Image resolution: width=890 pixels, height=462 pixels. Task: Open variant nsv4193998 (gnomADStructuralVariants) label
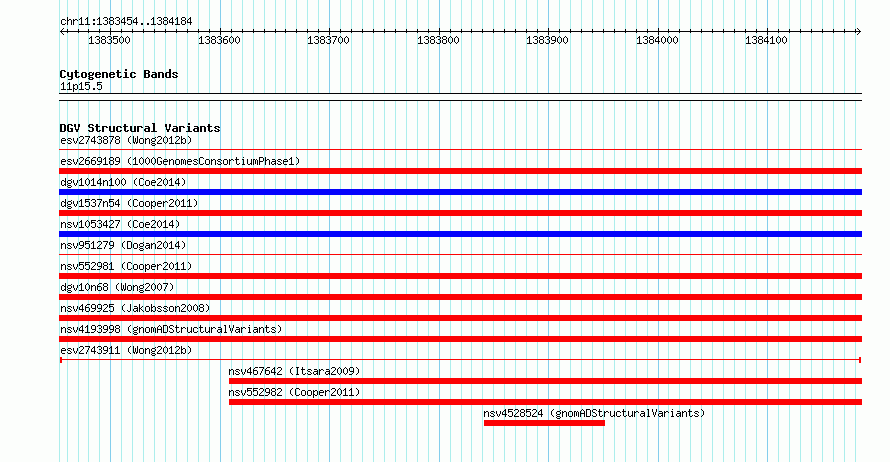click(x=171, y=329)
